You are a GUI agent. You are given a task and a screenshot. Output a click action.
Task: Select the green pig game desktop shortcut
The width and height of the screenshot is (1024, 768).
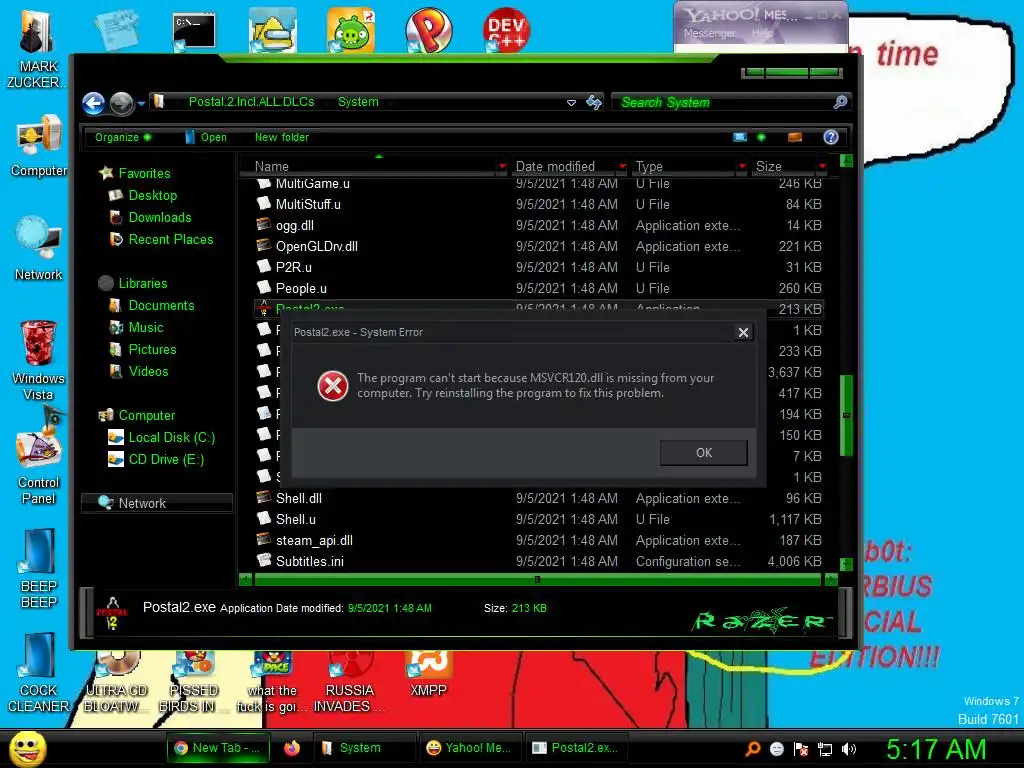351,30
